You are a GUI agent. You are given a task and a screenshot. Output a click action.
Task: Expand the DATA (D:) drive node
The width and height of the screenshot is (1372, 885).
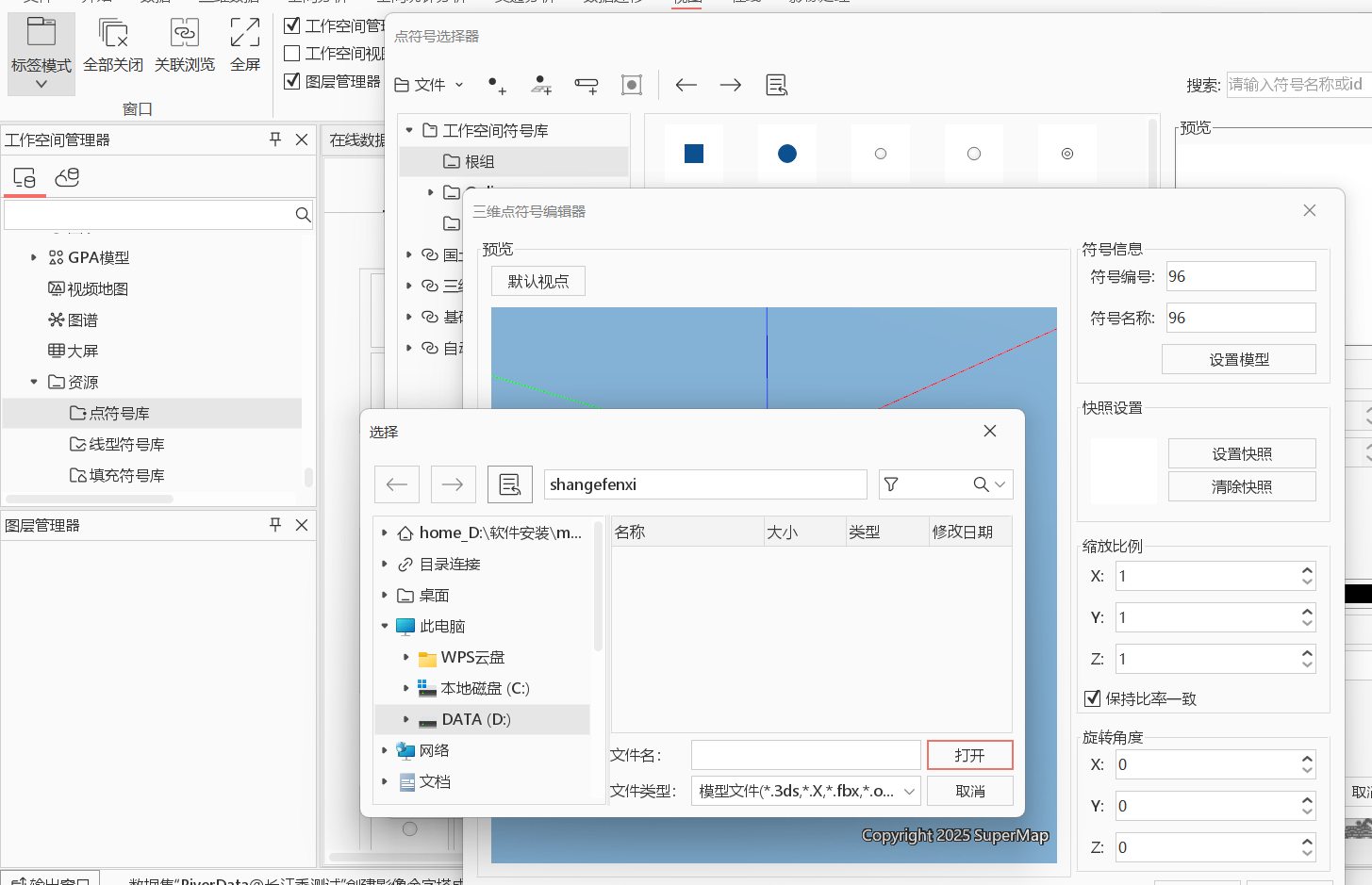pos(406,719)
